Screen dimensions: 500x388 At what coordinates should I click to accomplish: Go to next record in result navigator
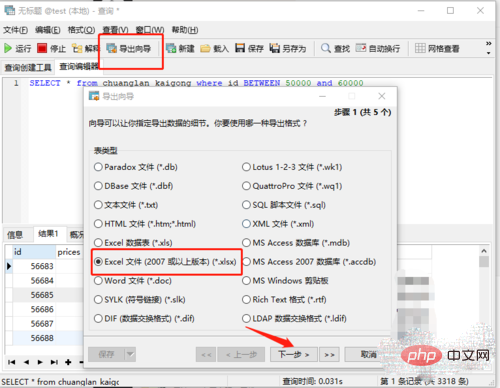point(40,362)
